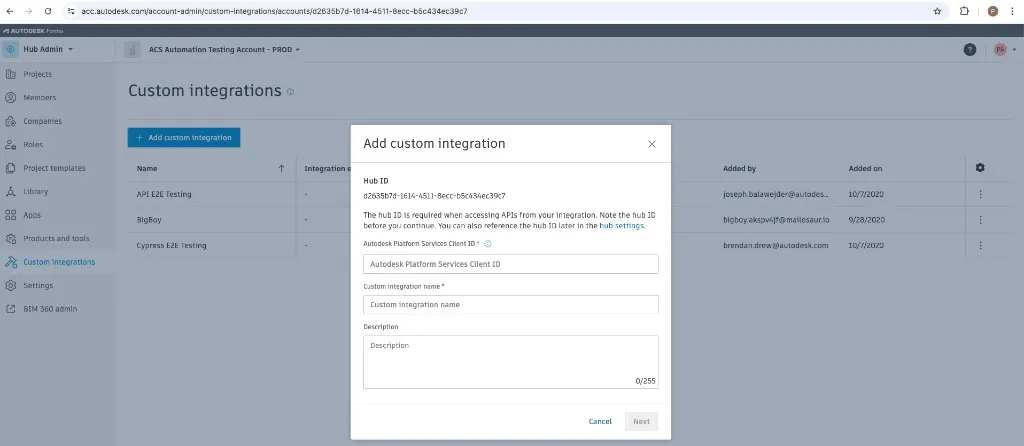The image size is (1024, 446).
Task: Follow the hub settings link
Action: 622,225
